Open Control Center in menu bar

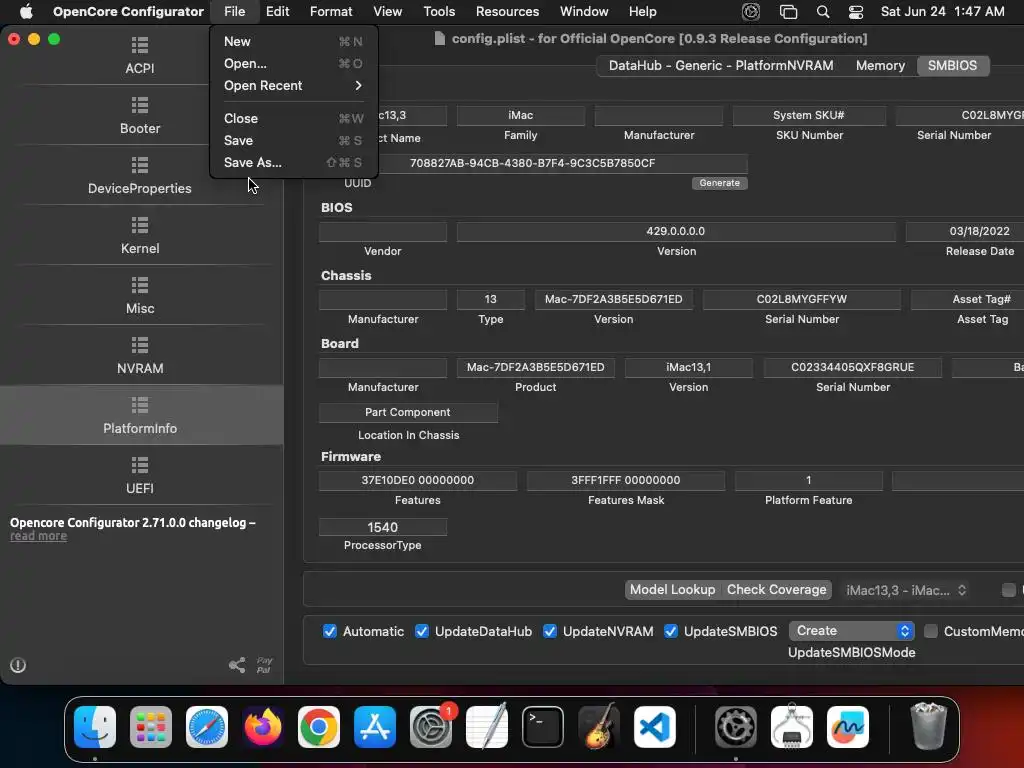pyautogui.click(x=856, y=12)
